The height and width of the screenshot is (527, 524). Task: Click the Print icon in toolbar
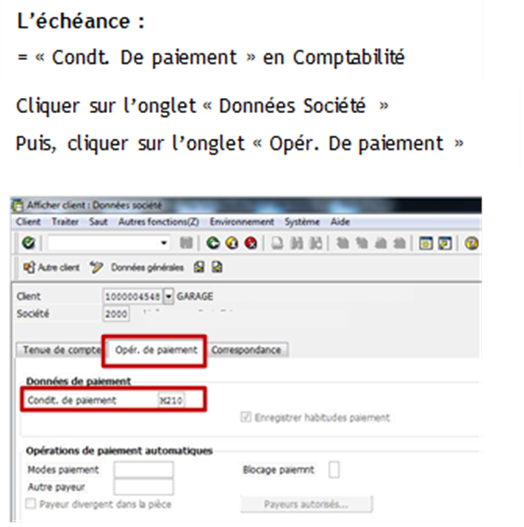[277, 243]
